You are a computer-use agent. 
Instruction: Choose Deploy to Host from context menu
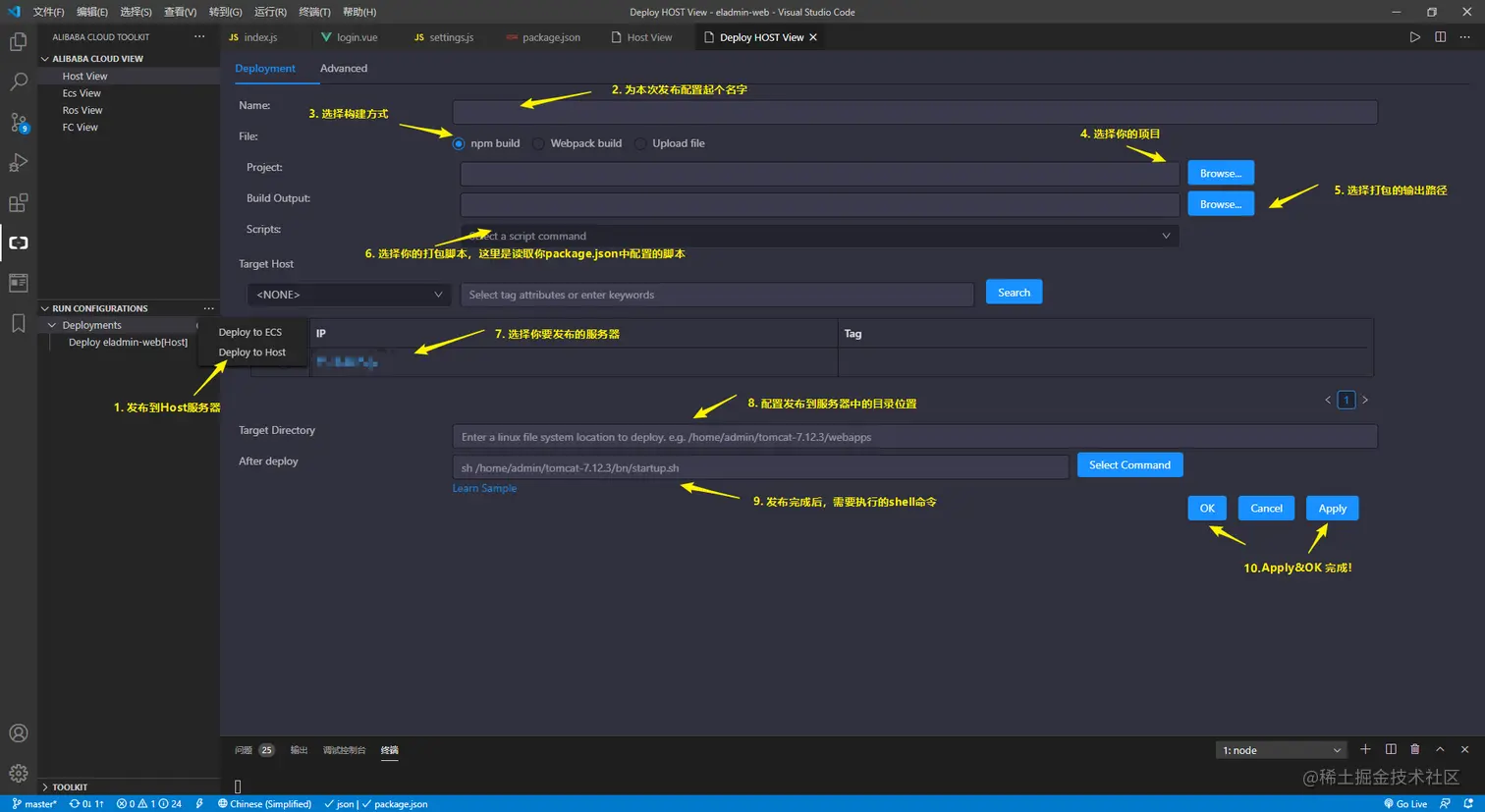point(252,352)
